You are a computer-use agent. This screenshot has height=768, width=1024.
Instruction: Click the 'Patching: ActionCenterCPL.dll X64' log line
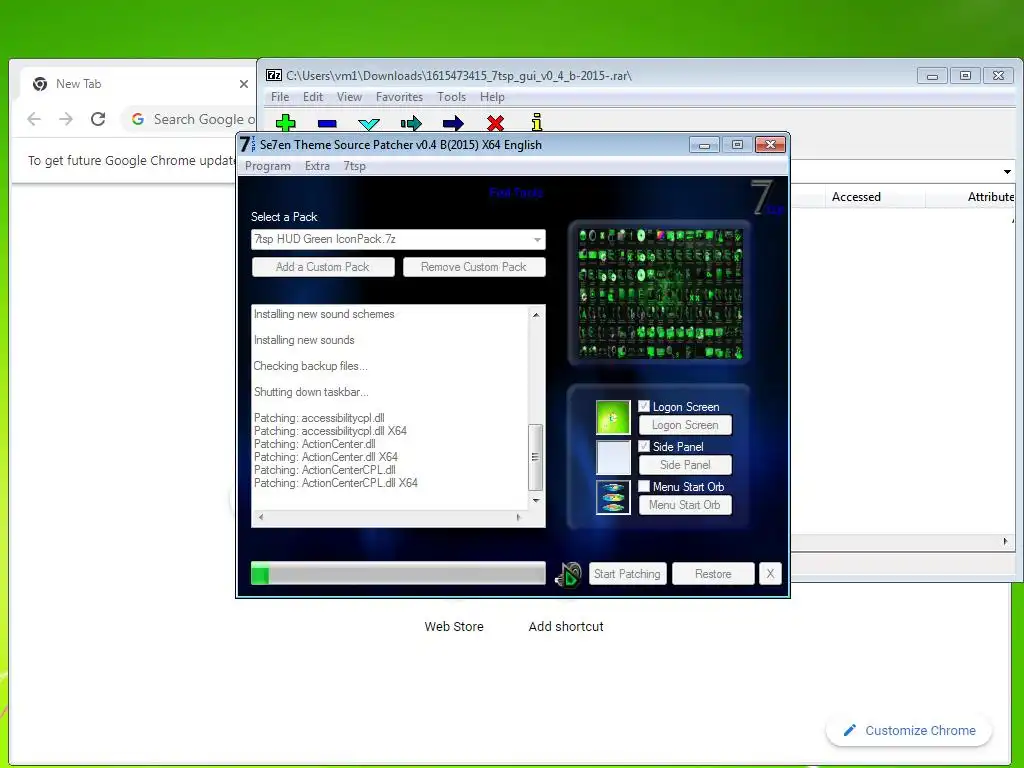coord(336,483)
